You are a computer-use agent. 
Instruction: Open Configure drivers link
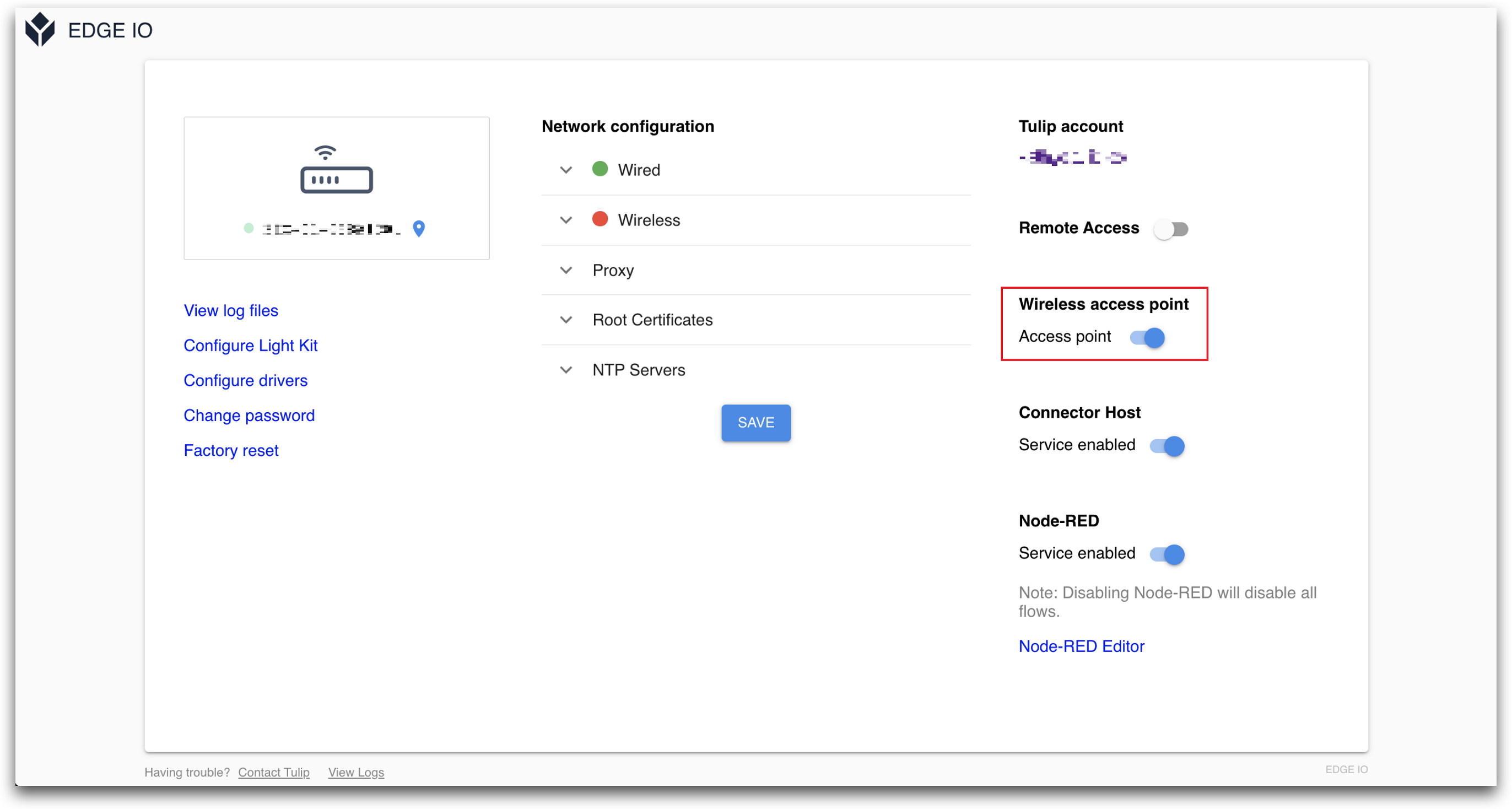point(245,380)
